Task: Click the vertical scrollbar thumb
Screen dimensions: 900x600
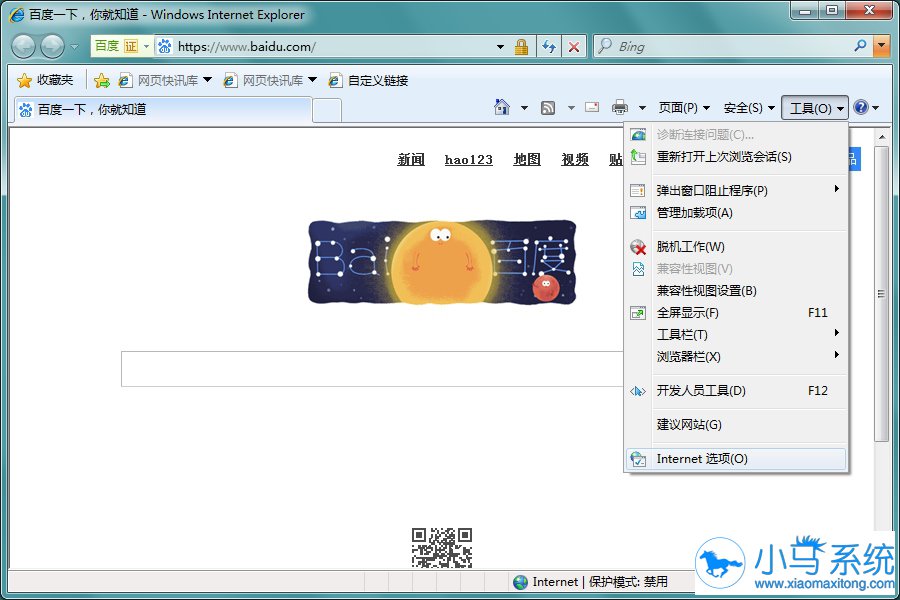Action: point(881,294)
